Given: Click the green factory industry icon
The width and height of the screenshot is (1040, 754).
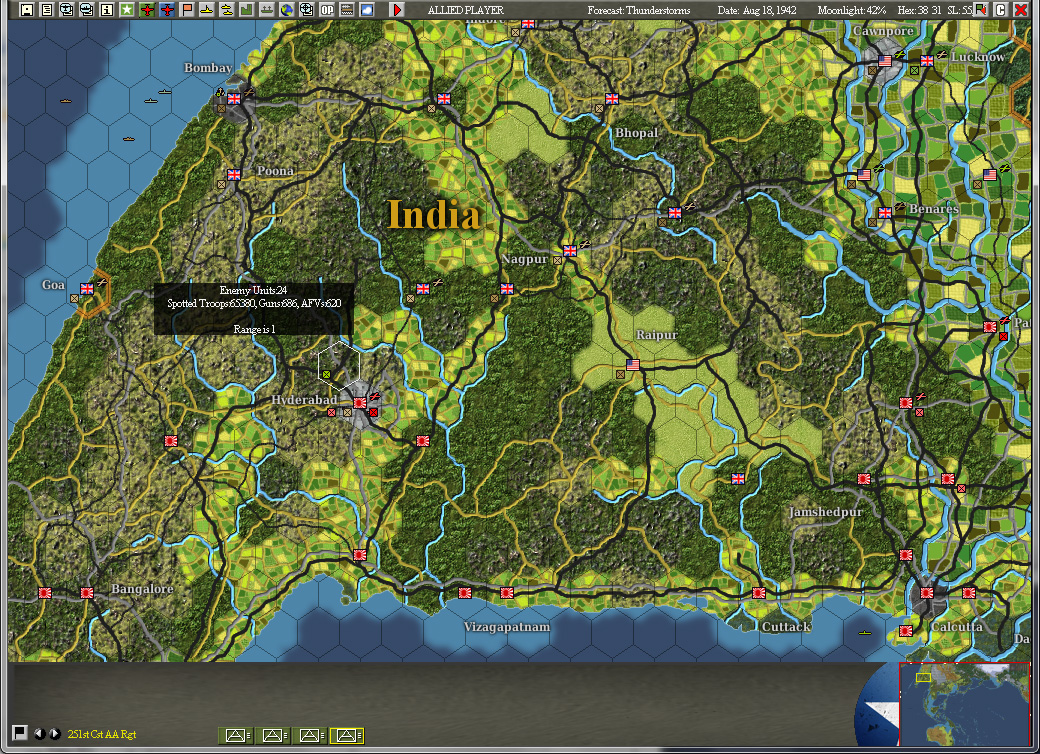Looking at the screenshot, I should click(246, 10).
